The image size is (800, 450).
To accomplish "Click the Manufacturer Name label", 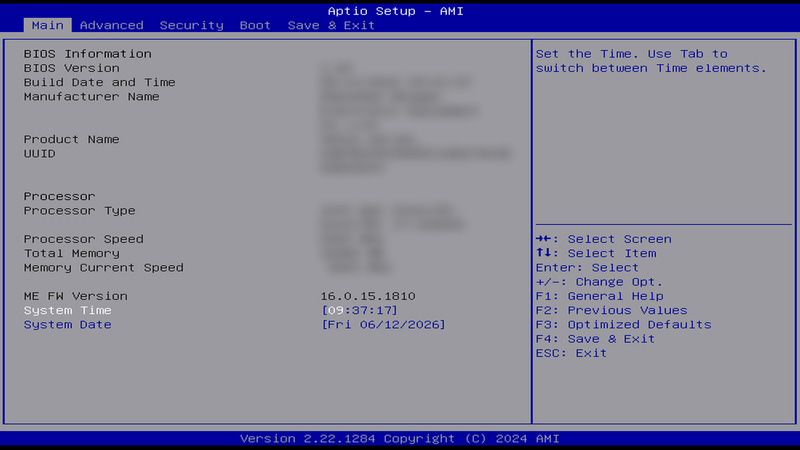I will click(x=91, y=96).
